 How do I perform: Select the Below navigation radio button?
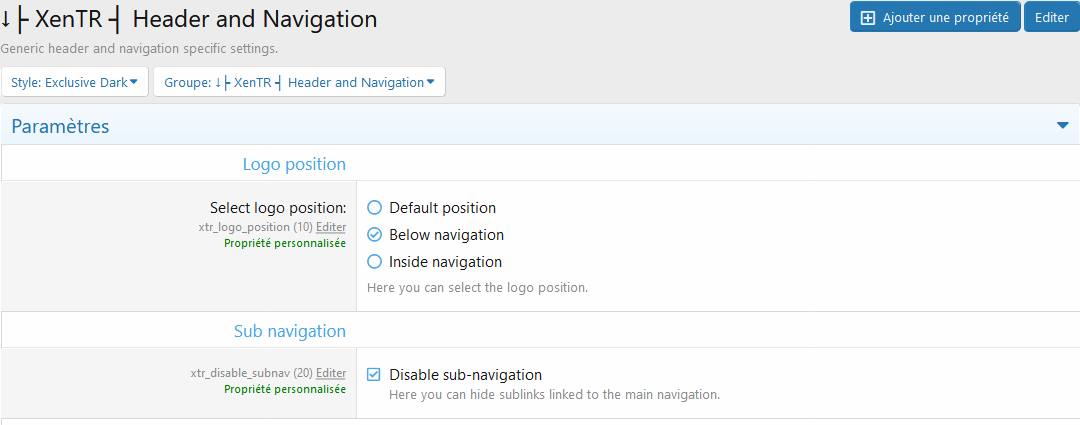[x=374, y=235]
